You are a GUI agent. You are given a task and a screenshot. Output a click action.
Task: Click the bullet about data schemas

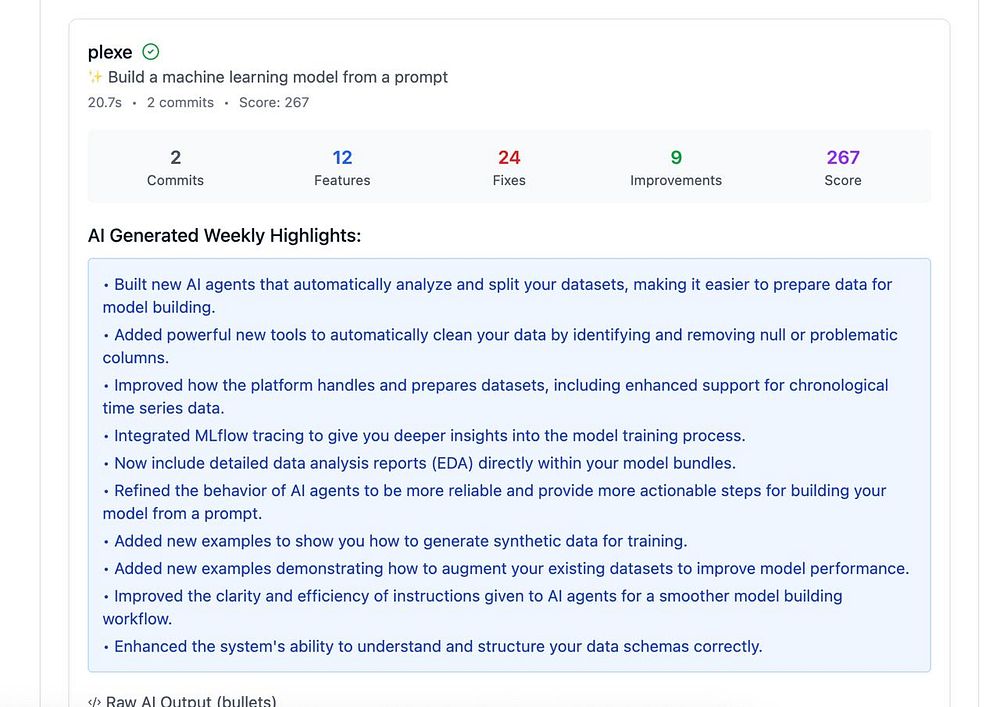[438, 646]
